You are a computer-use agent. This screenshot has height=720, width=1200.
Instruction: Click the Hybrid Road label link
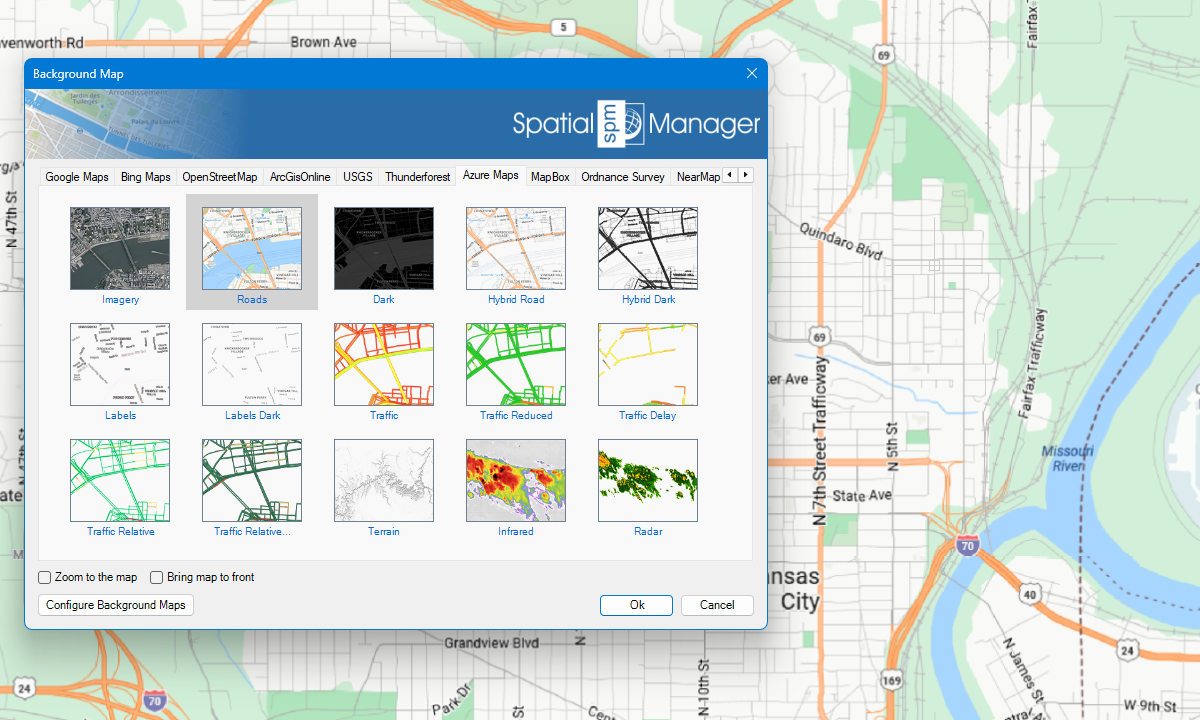(516, 300)
